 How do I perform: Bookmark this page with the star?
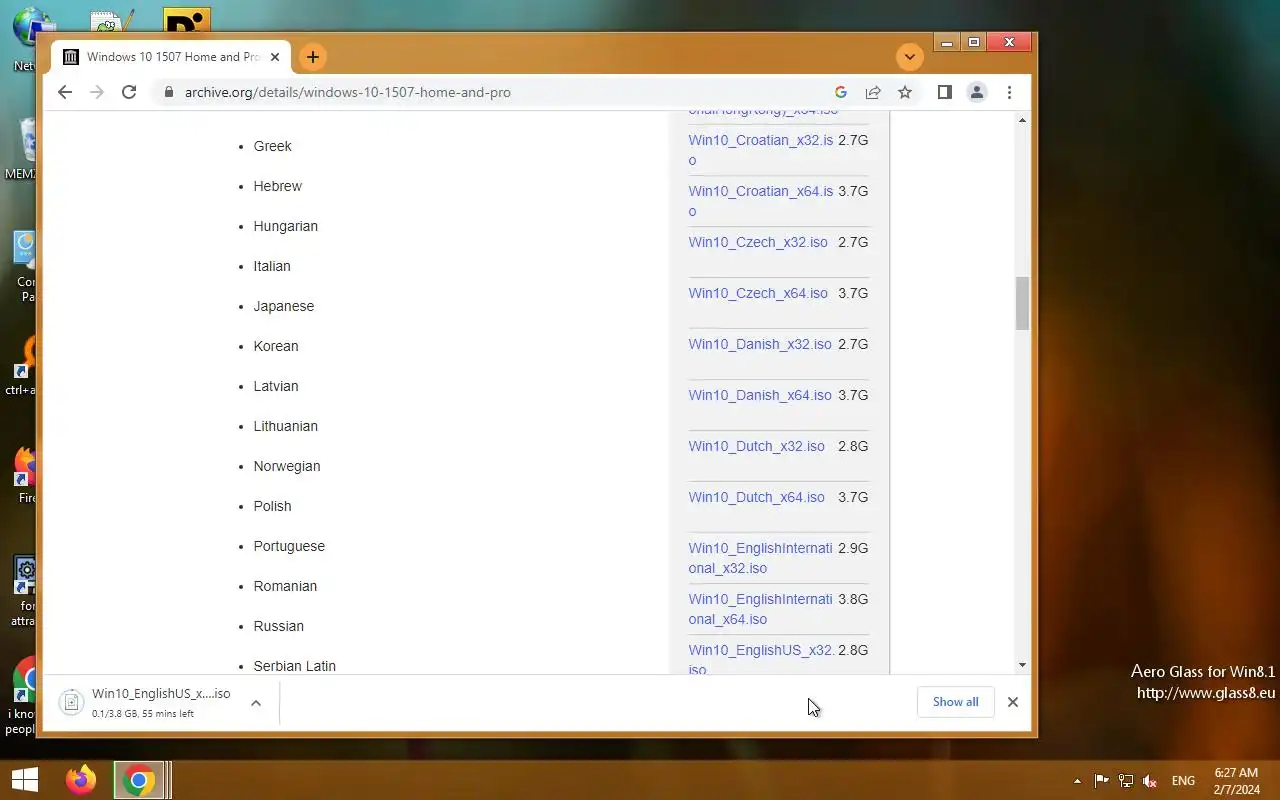(x=905, y=92)
